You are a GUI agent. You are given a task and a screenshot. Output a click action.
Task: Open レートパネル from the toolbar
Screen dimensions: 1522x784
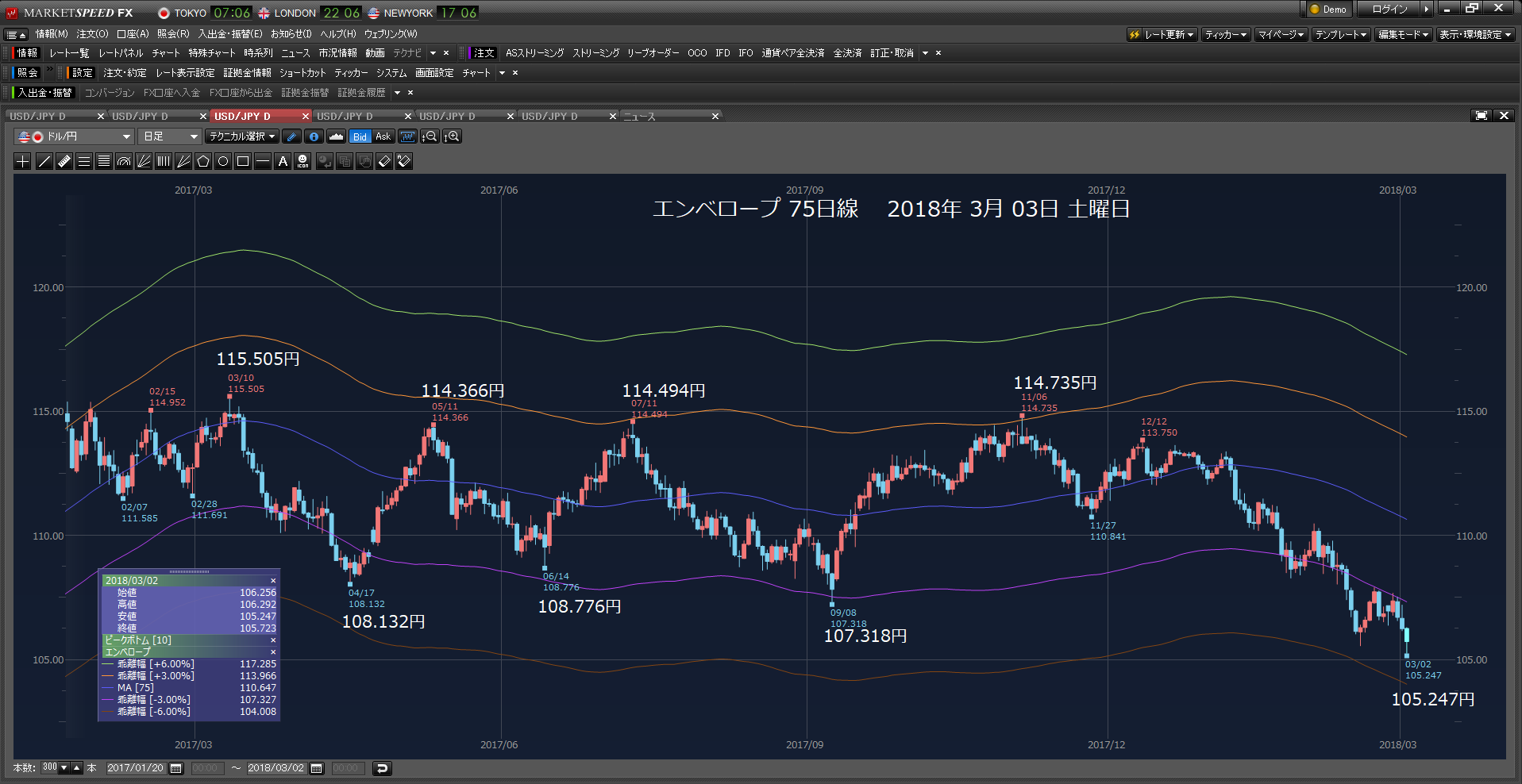tap(121, 53)
